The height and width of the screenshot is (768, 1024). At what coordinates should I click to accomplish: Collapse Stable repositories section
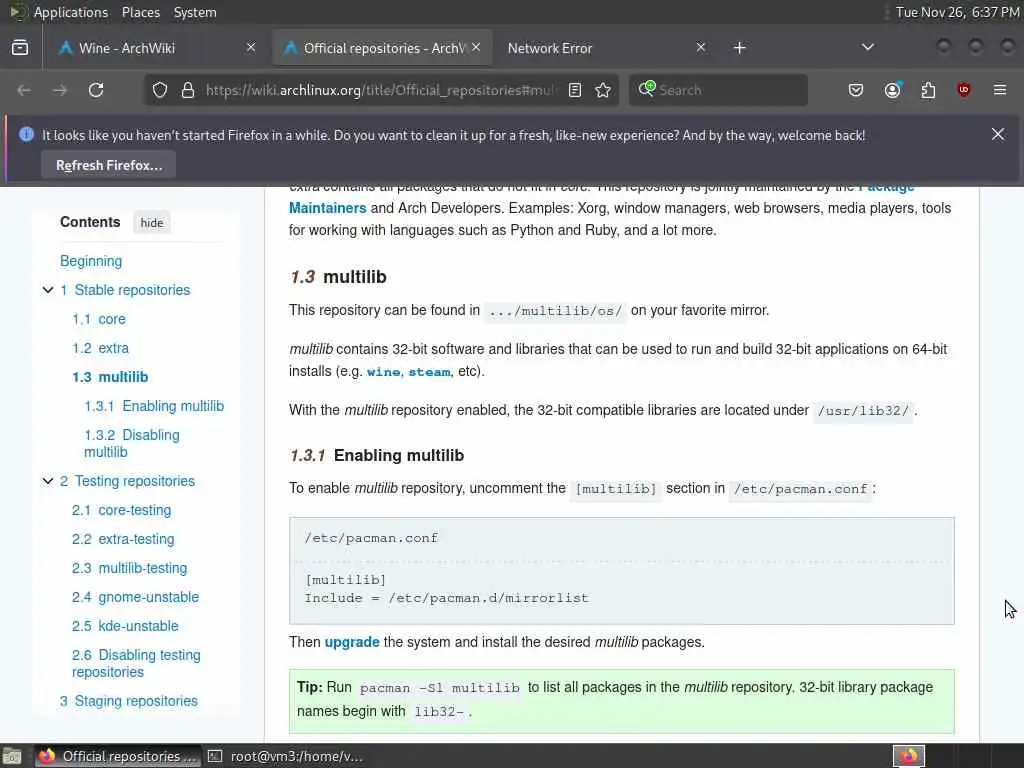point(48,289)
